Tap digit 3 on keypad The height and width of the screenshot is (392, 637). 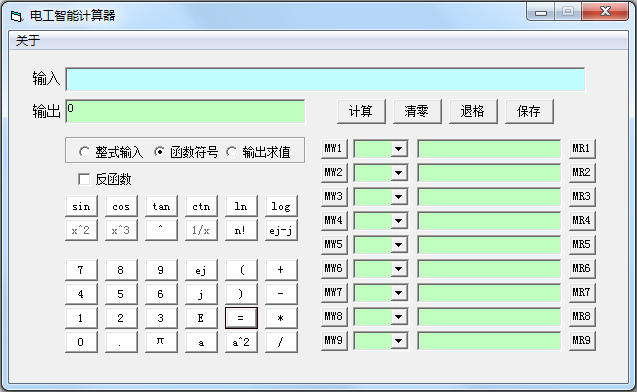coord(161,318)
